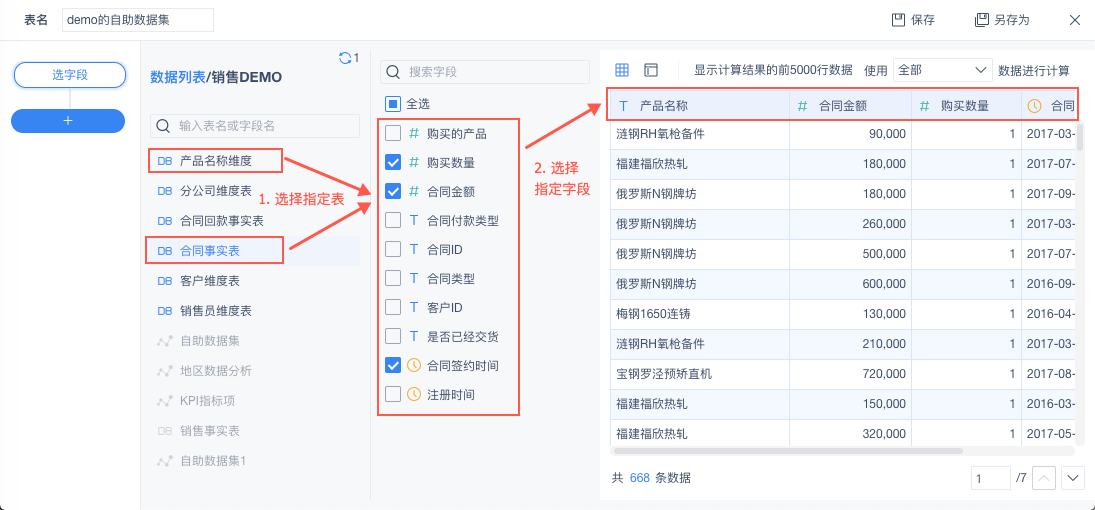Viewport: 1095px width, 510px height.
Task: Go to the previous data page arrow
Action: tap(1043, 478)
